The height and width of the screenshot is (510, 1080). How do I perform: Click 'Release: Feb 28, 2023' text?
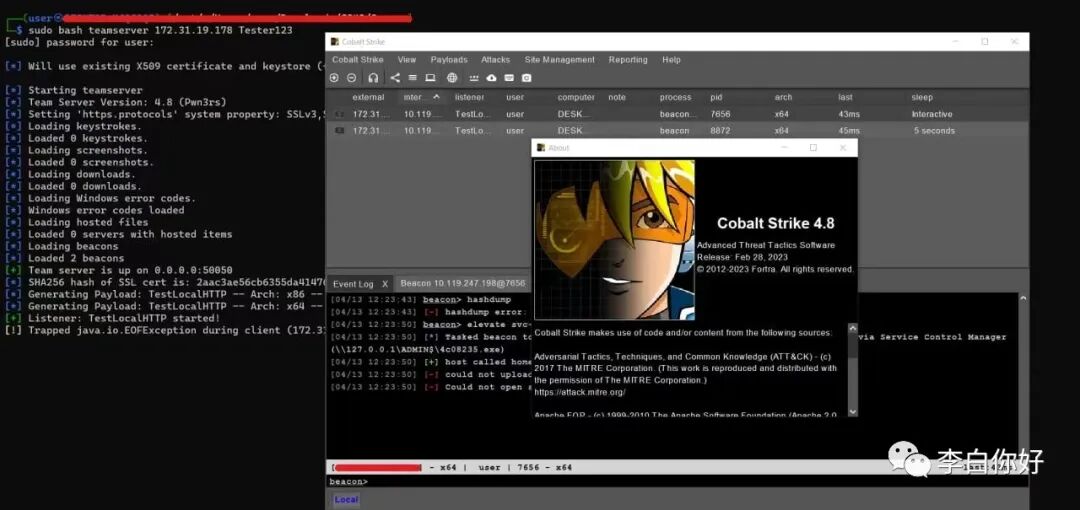[742, 257]
